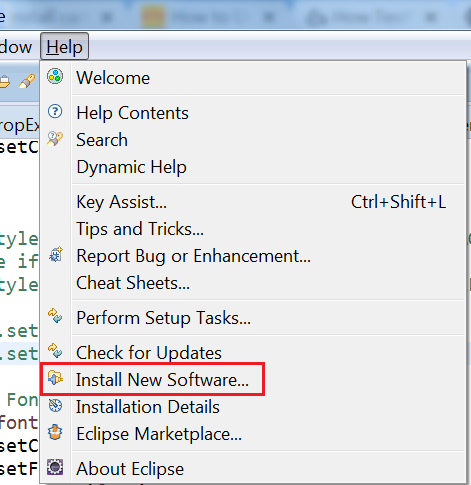The width and height of the screenshot is (471, 485).
Task: Choose Report Bug or Enhancement...
Action: coord(252,256)
